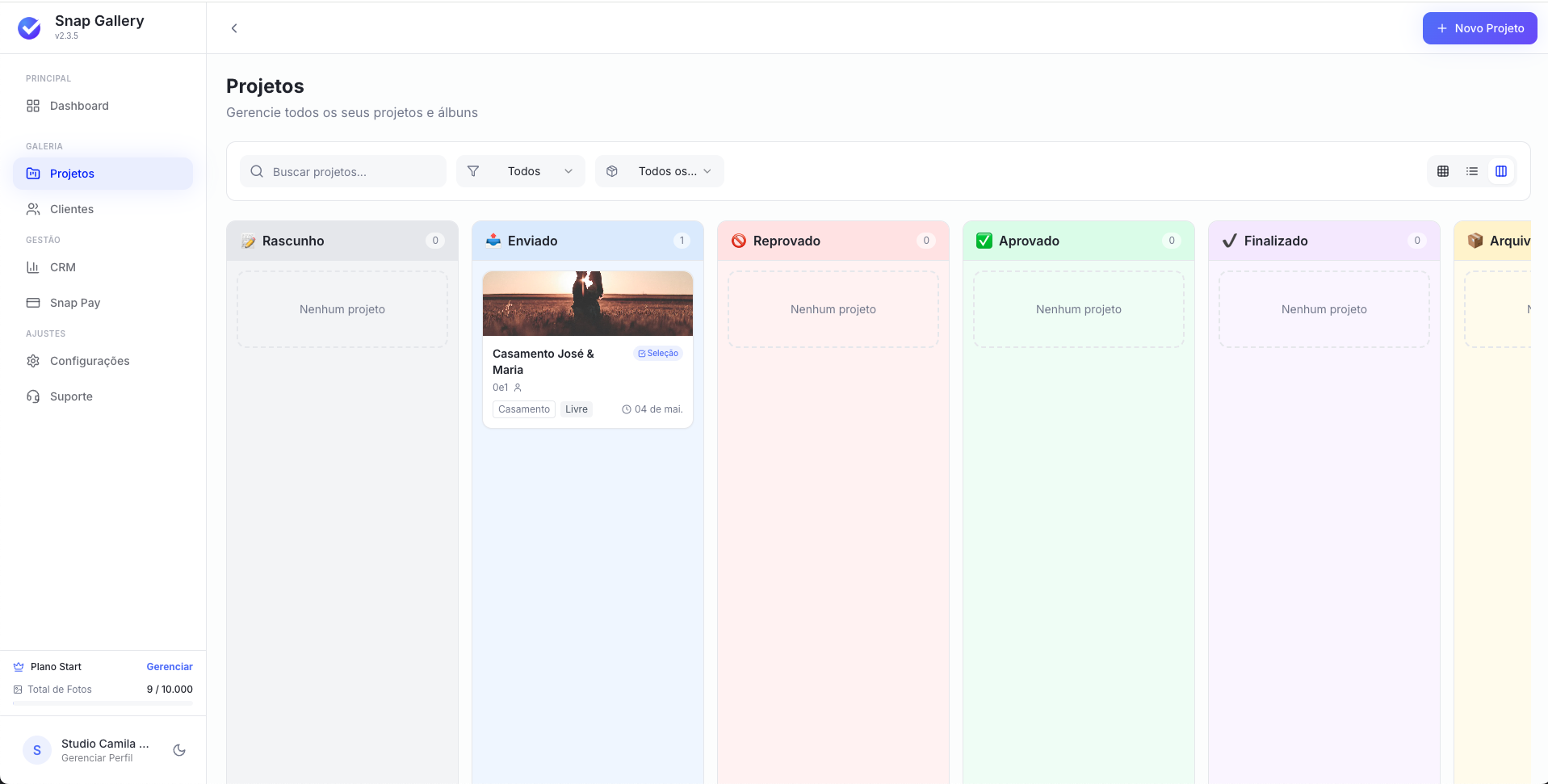Click the Snap Gallery checkmark logo
This screenshot has width=1548, height=784.
[29, 28]
